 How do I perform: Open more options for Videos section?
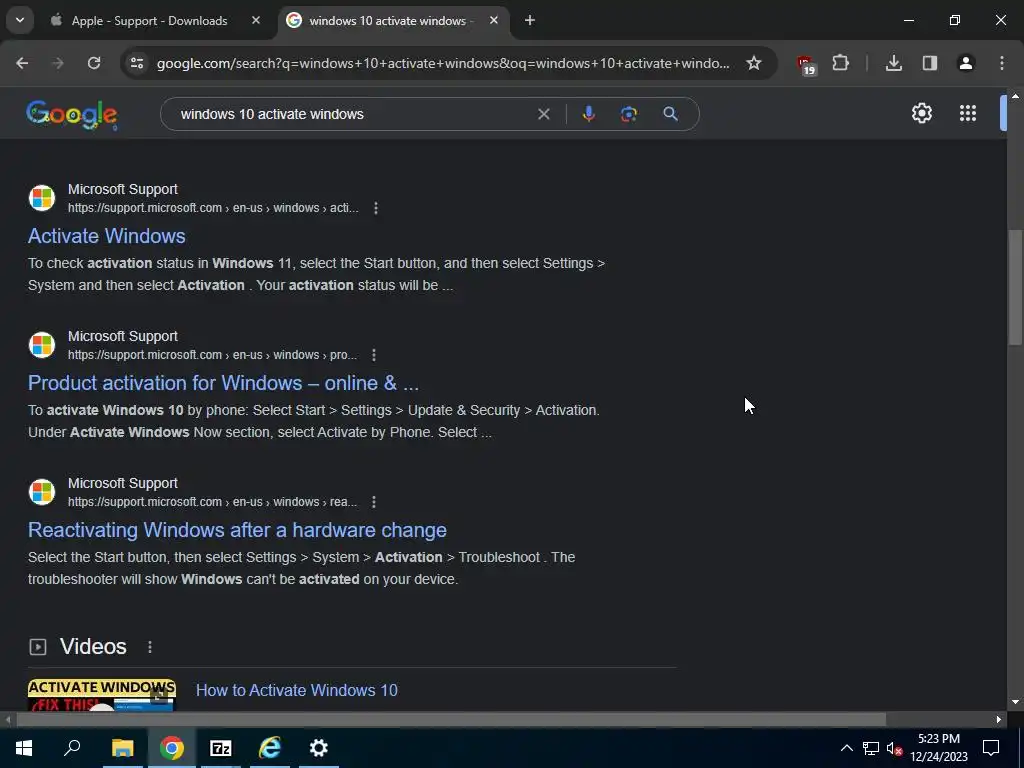coord(150,647)
